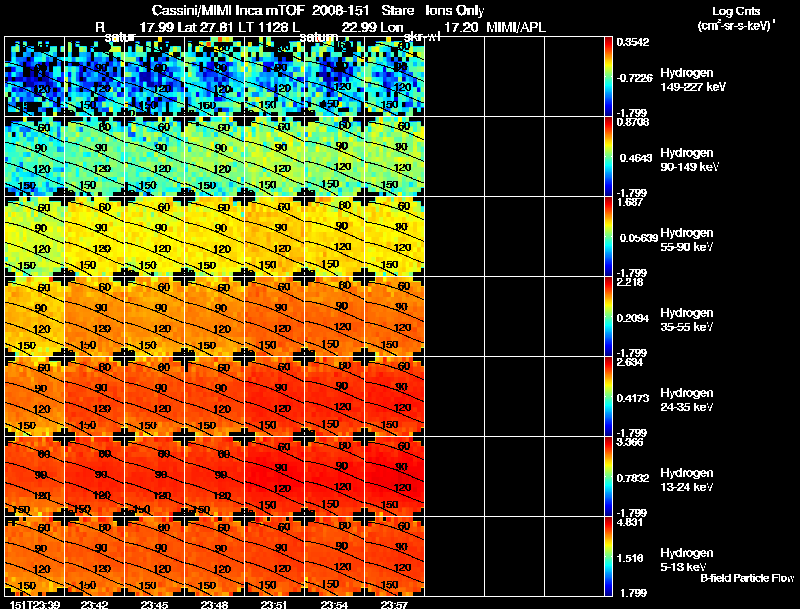The image size is (800, 609).
Task: Click the '3.366' color scale value
Action: pos(630,442)
